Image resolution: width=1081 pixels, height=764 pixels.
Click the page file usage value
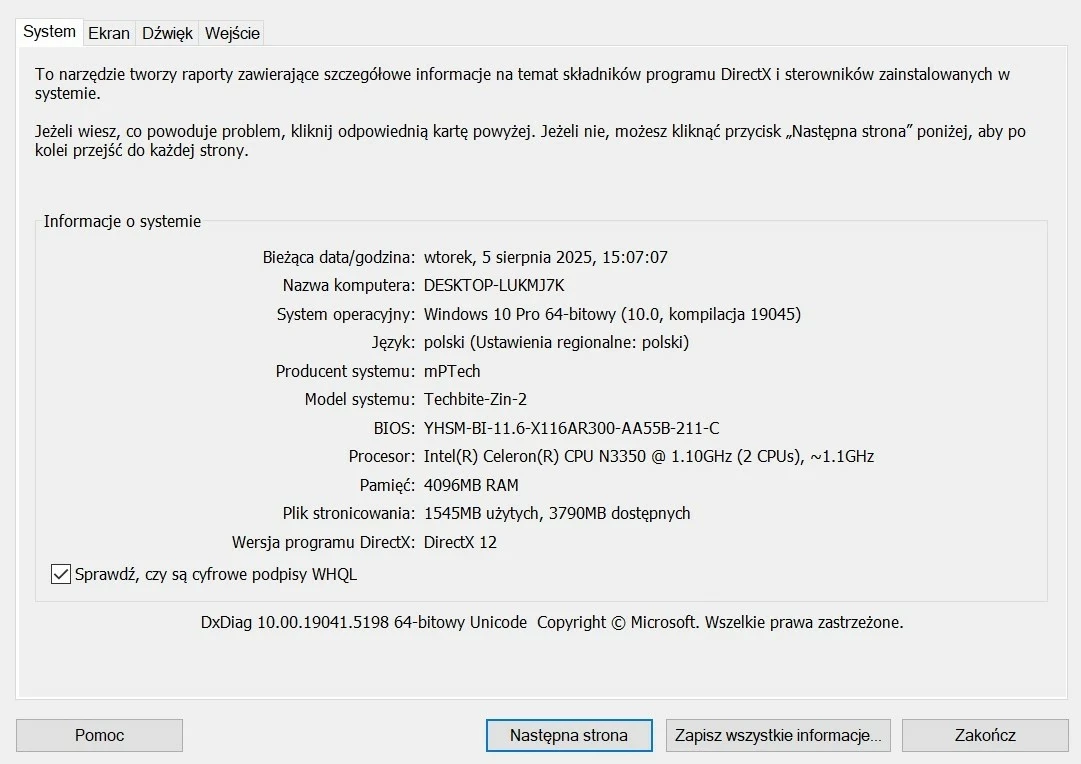[x=557, y=513]
